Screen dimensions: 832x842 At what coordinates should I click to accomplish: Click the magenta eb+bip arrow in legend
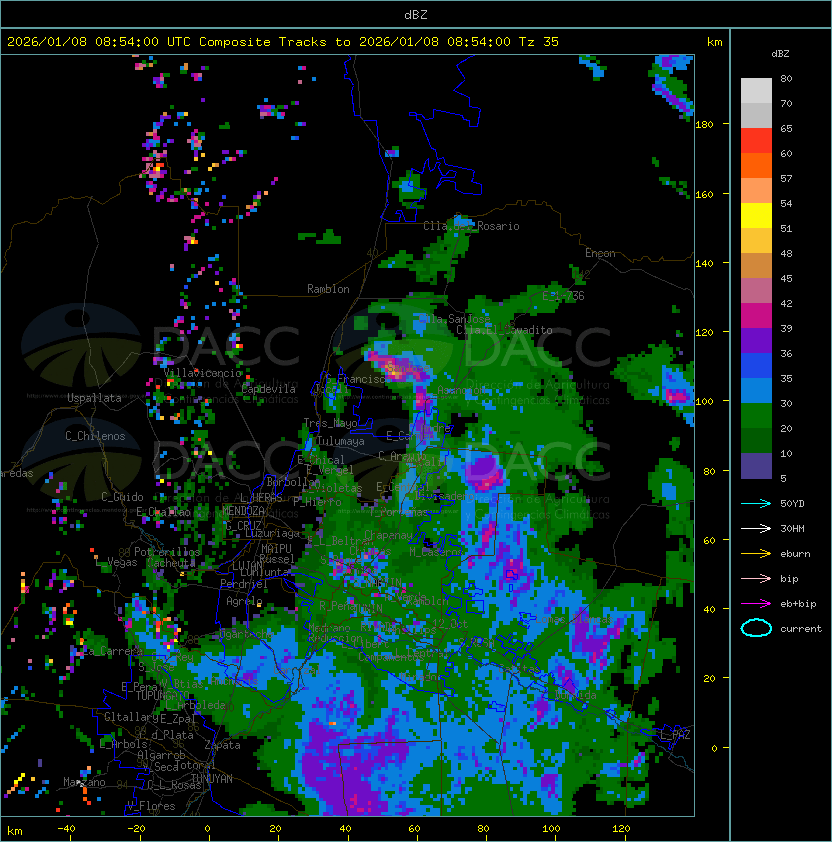(x=756, y=604)
